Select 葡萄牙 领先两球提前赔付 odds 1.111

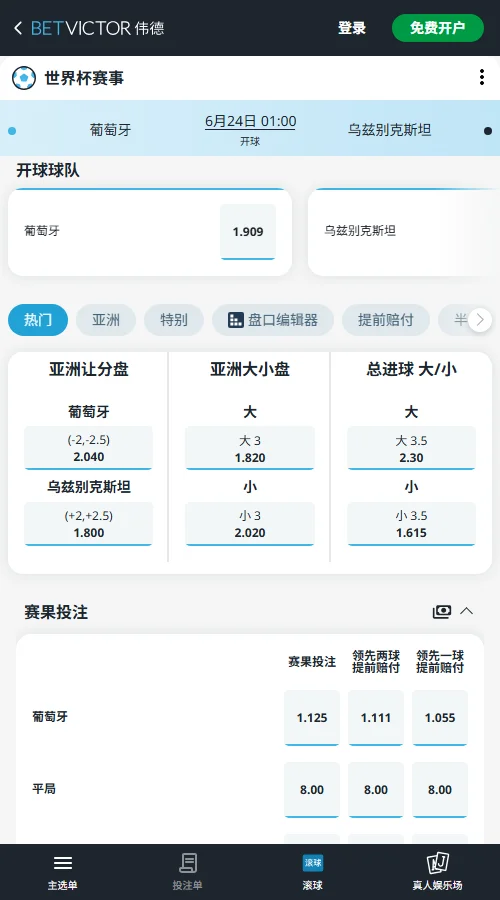[x=376, y=717]
